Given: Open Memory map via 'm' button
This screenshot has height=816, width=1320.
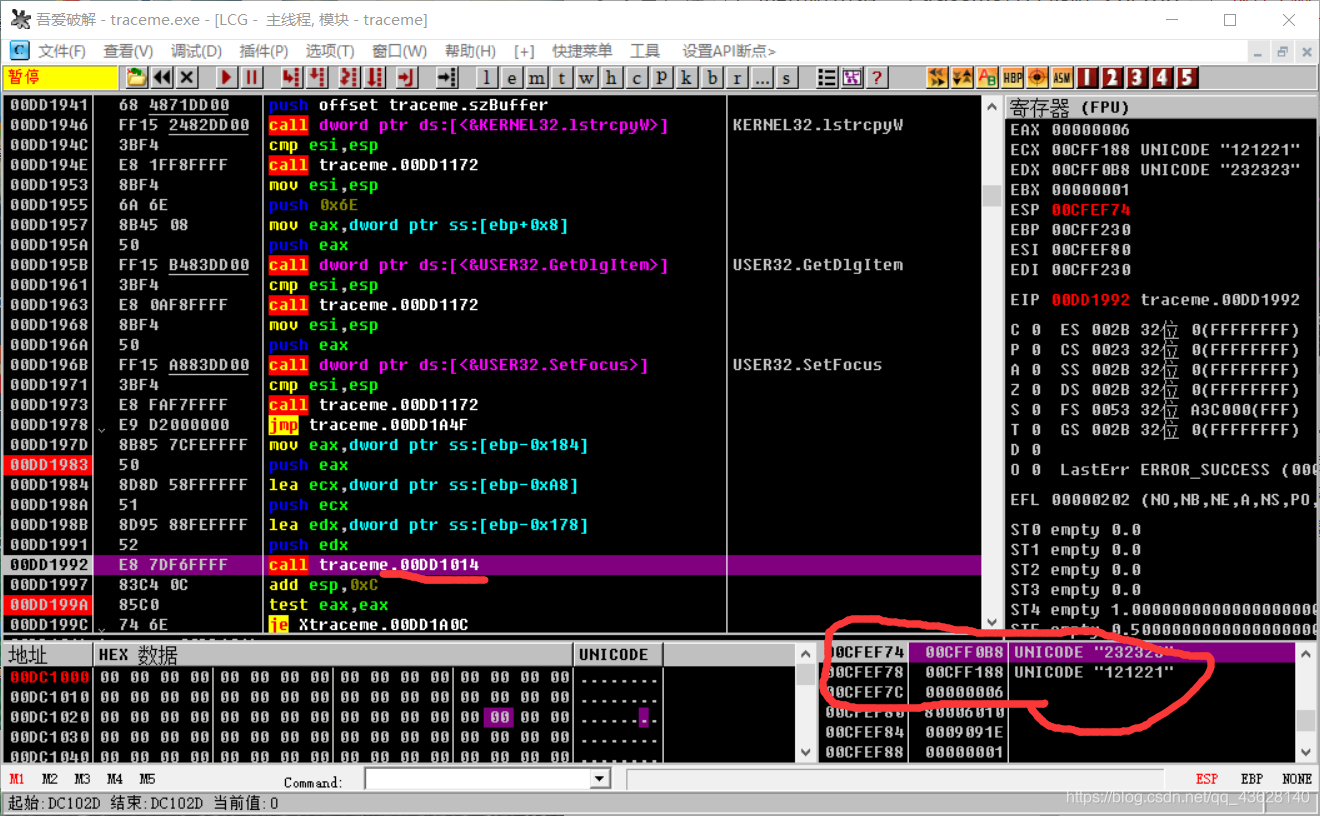Looking at the screenshot, I should (x=537, y=78).
